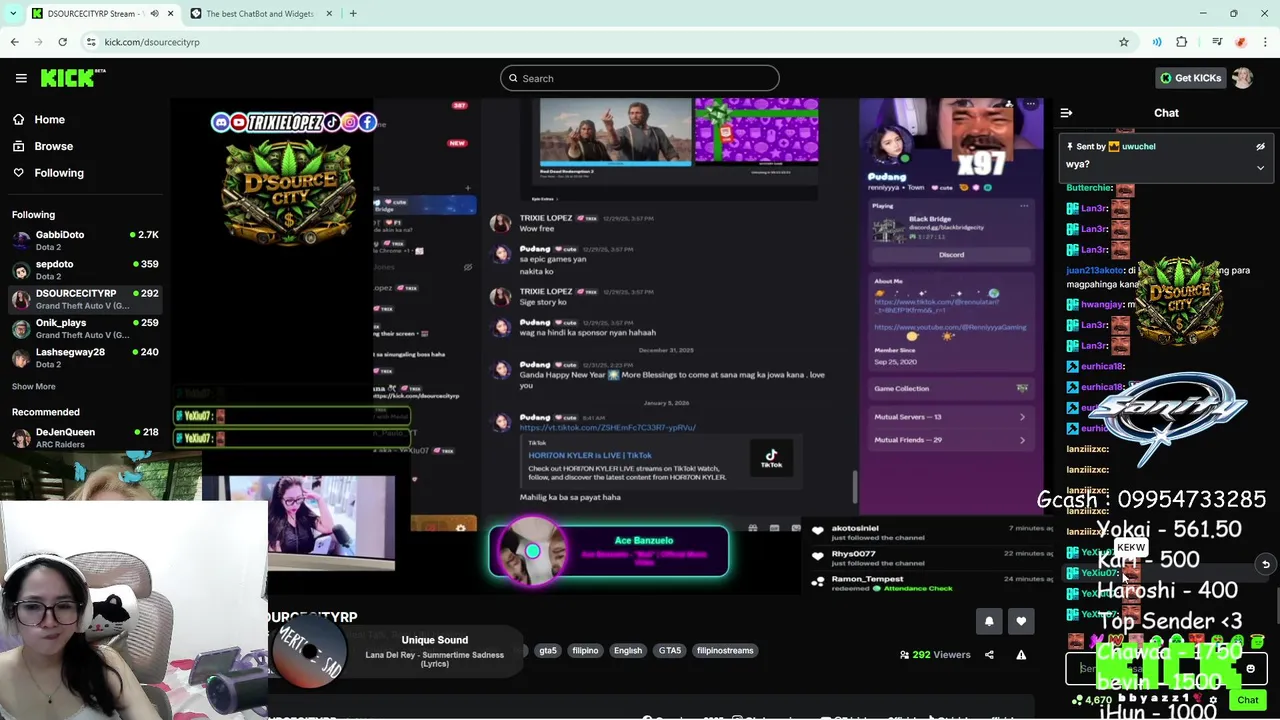Click the first emote in the chat quick-emote row
The height and width of the screenshot is (720, 1280).
pos(1076,641)
